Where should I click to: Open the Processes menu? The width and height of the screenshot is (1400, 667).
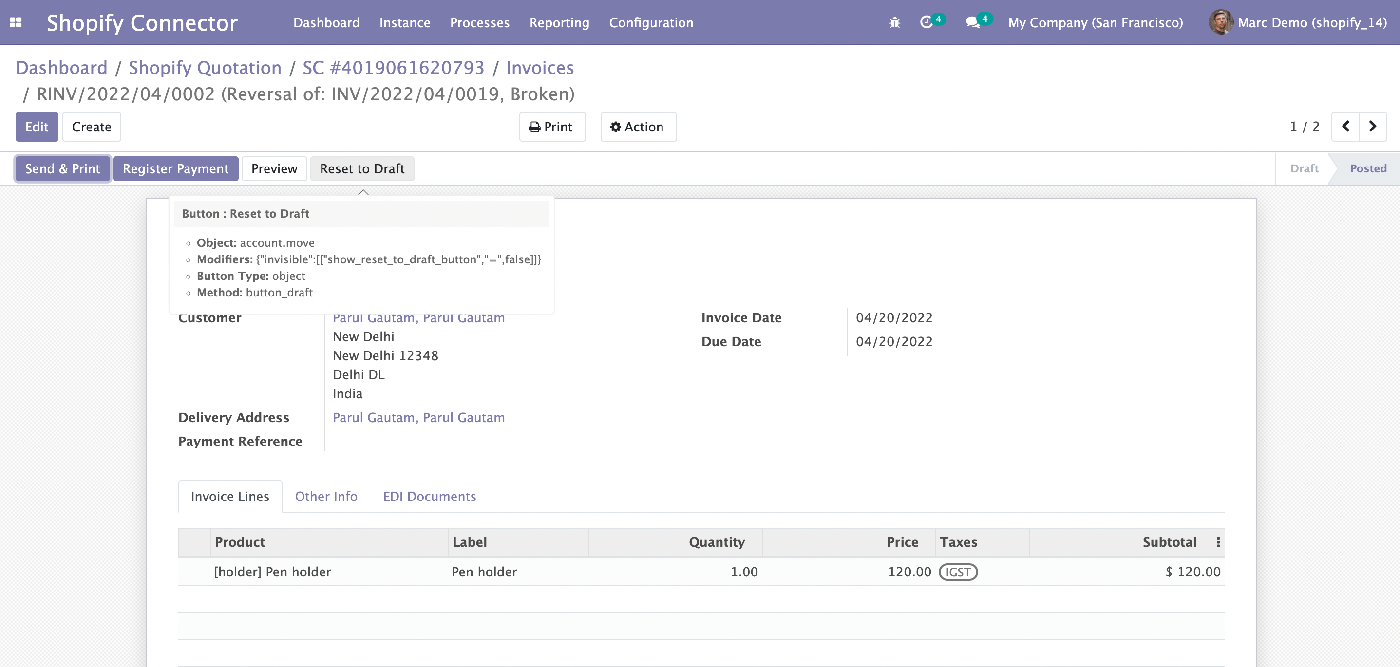coord(480,22)
